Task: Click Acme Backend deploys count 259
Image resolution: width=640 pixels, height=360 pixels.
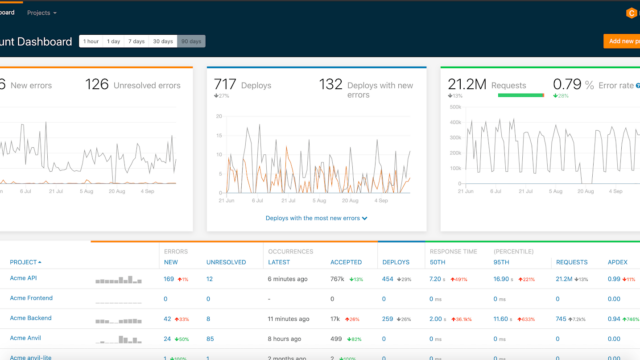Action: [x=387, y=319]
